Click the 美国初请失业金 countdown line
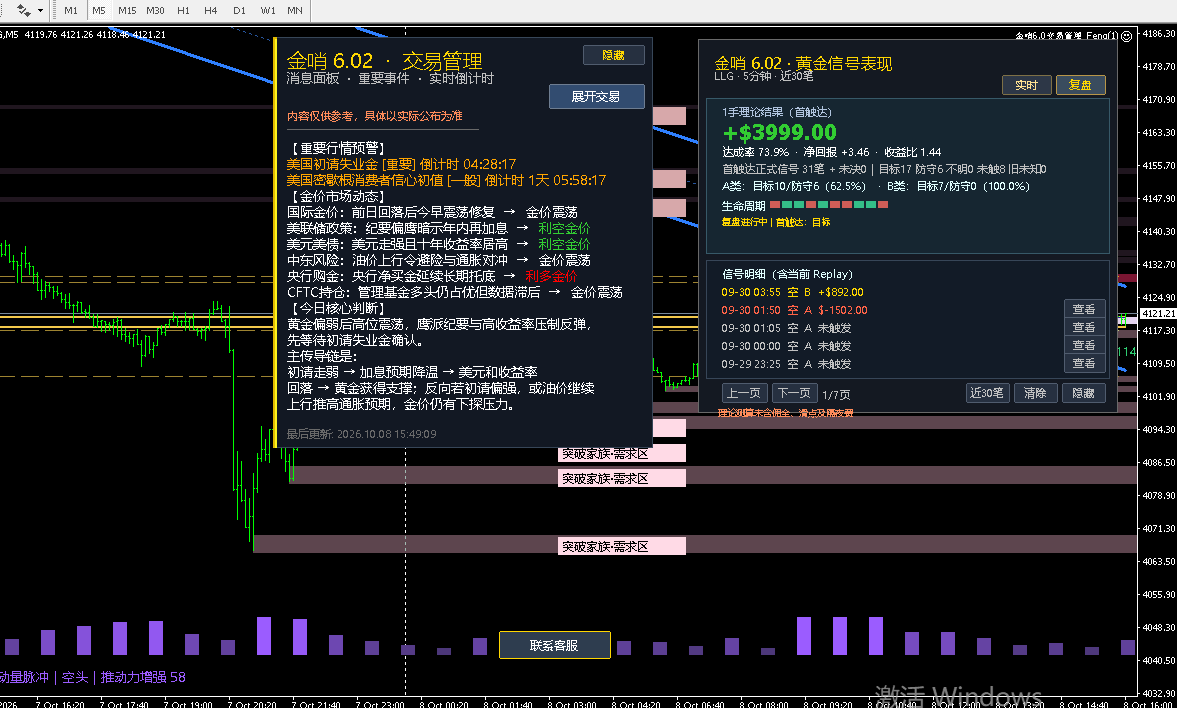1177x708 pixels. pos(401,164)
